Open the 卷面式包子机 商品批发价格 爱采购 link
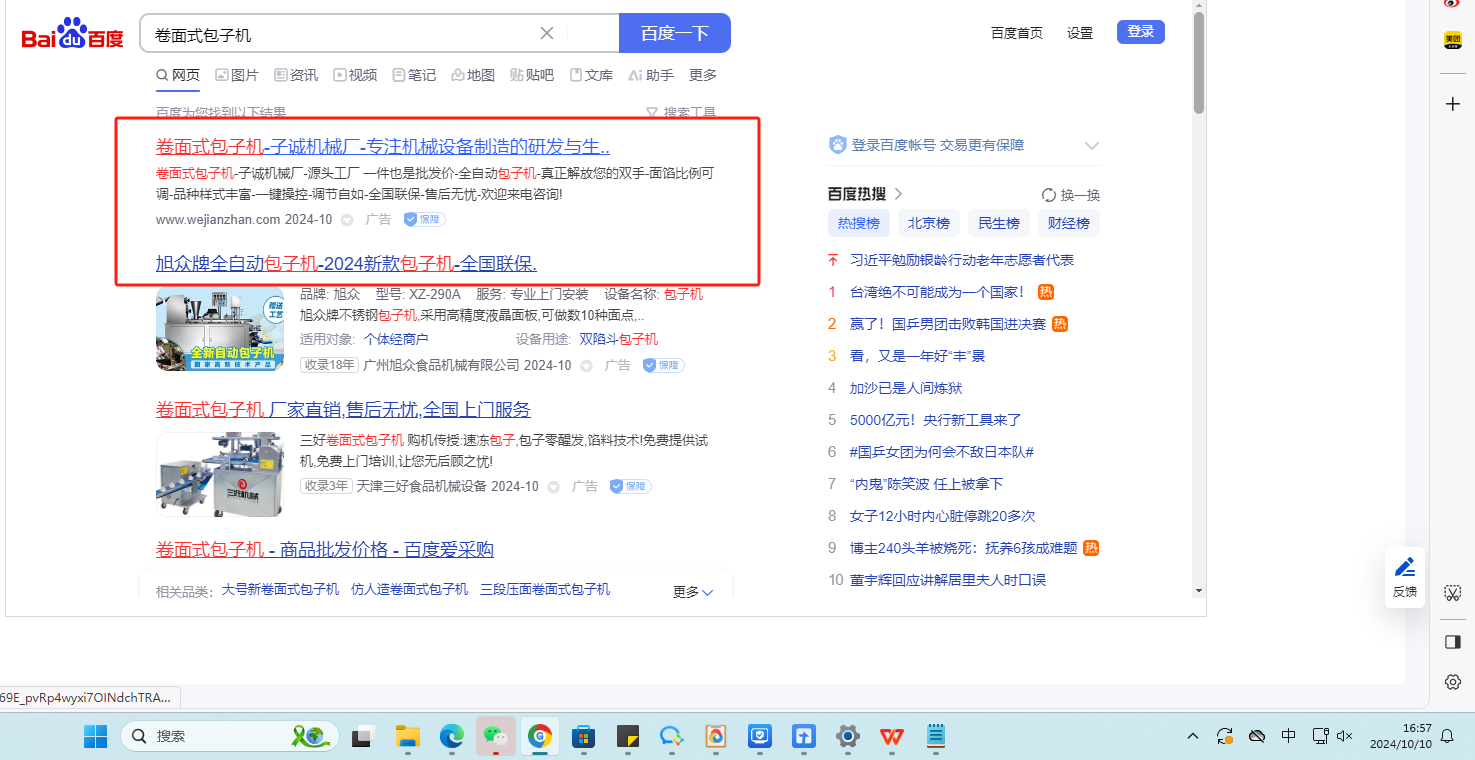Image resolution: width=1475 pixels, height=760 pixels. pyautogui.click(x=324, y=550)
